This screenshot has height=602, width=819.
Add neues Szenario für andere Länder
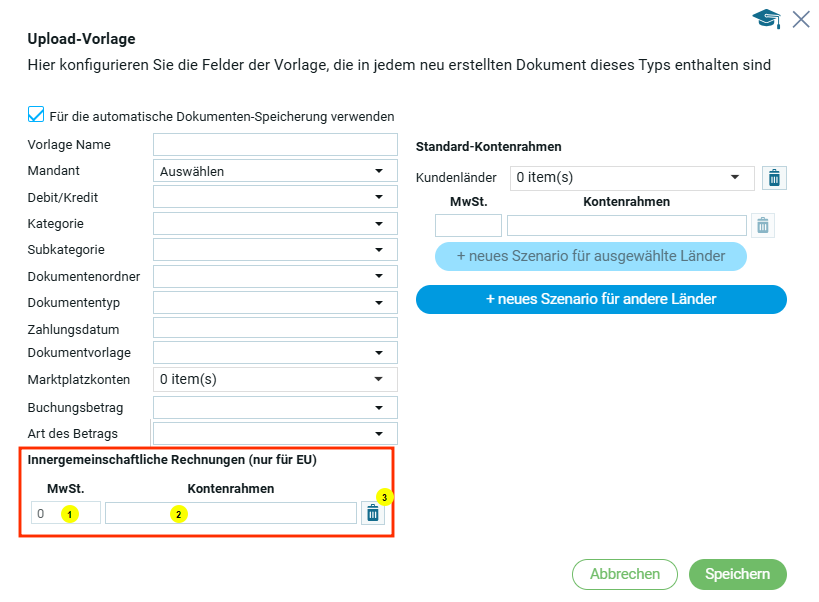[601, 299]
